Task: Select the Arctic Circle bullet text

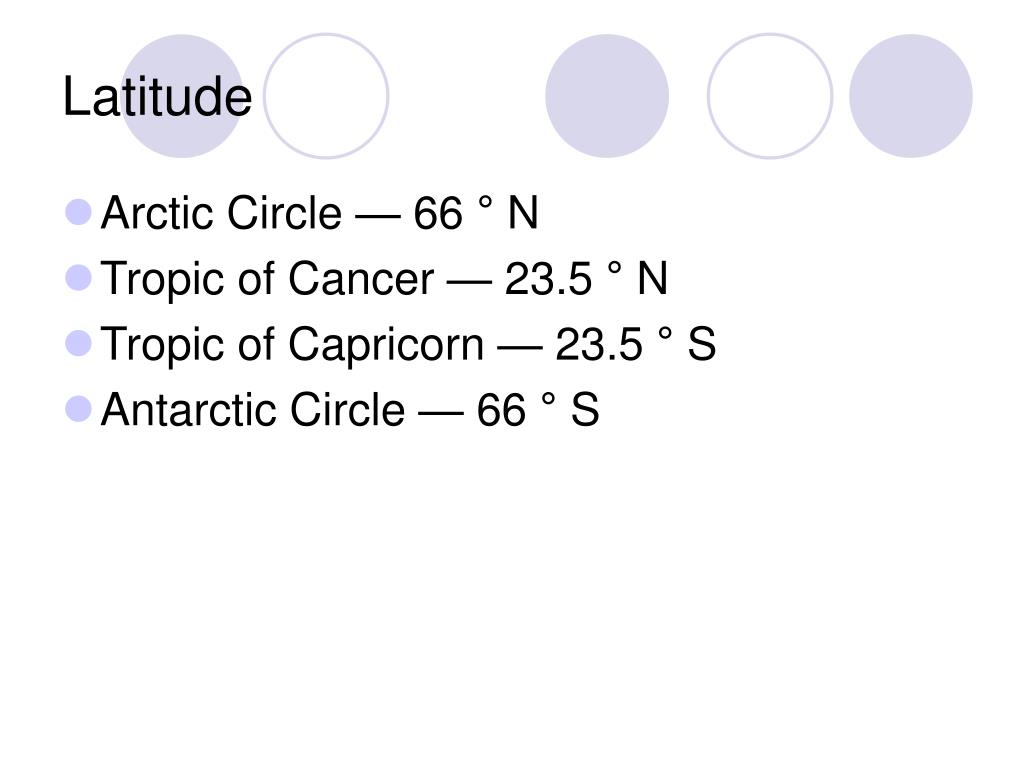Action: click(319, 213)
